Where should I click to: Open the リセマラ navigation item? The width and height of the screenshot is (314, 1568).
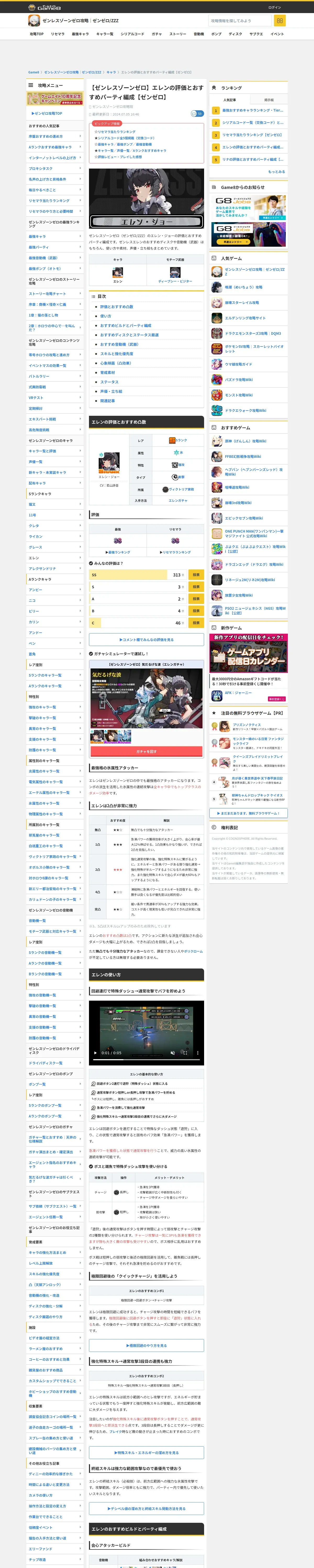[x=57, y=34]
